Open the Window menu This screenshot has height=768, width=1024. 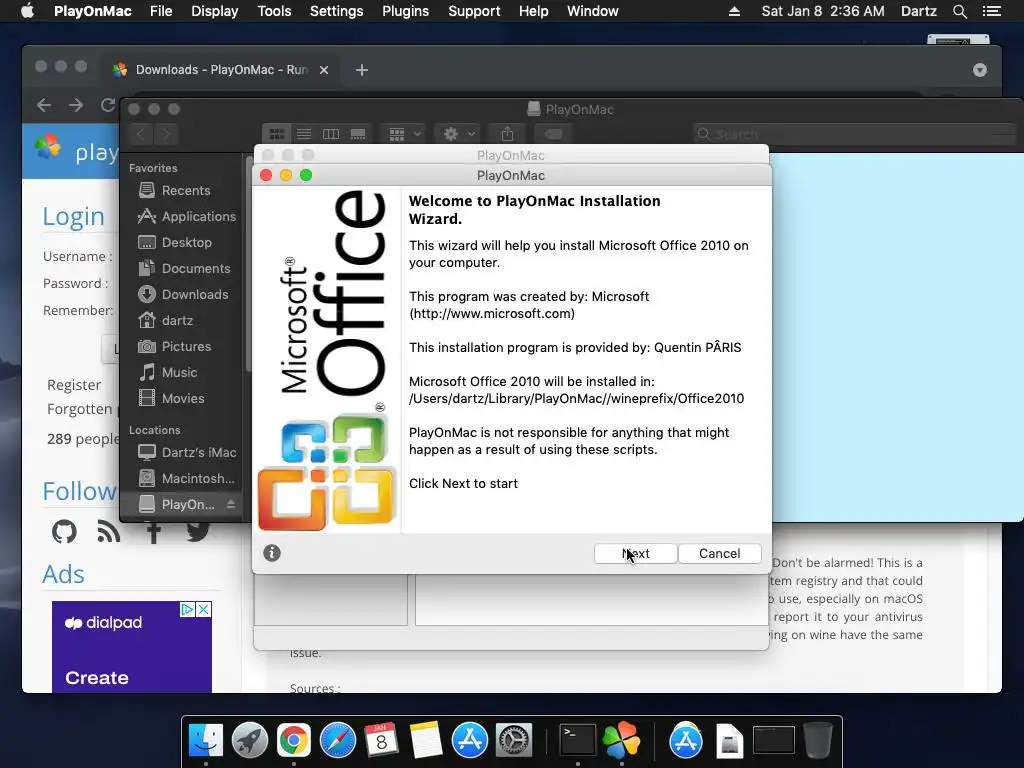[x=592, y=11]
